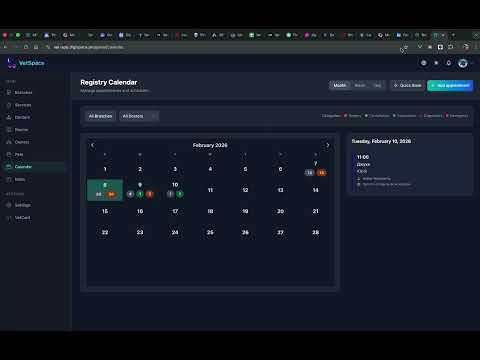Image resolution: width=480 pixels, height=360 pixels.
Task: Click the Emergency legend color dot
Action: 447,116
